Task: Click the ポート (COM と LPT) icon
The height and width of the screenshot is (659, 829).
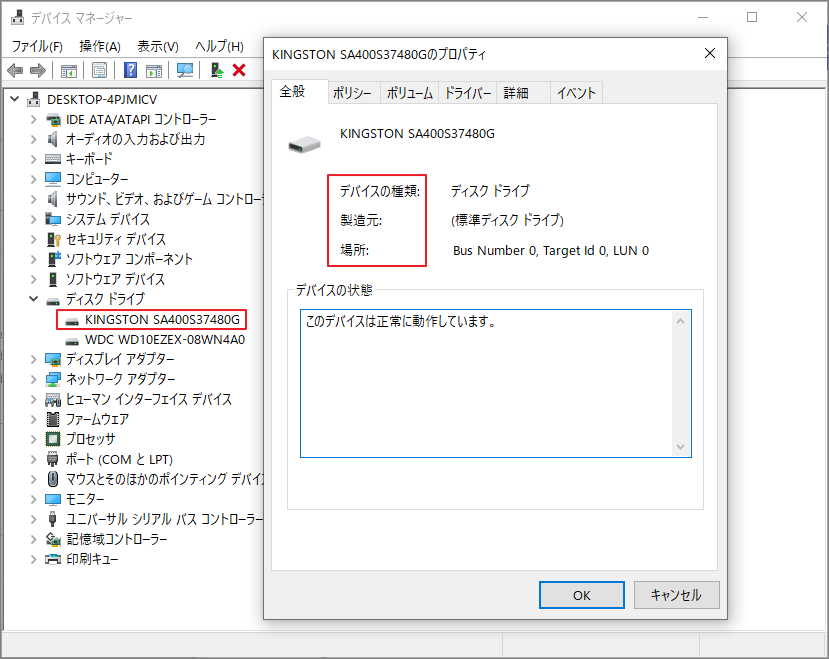Action: tap(52, 459)
